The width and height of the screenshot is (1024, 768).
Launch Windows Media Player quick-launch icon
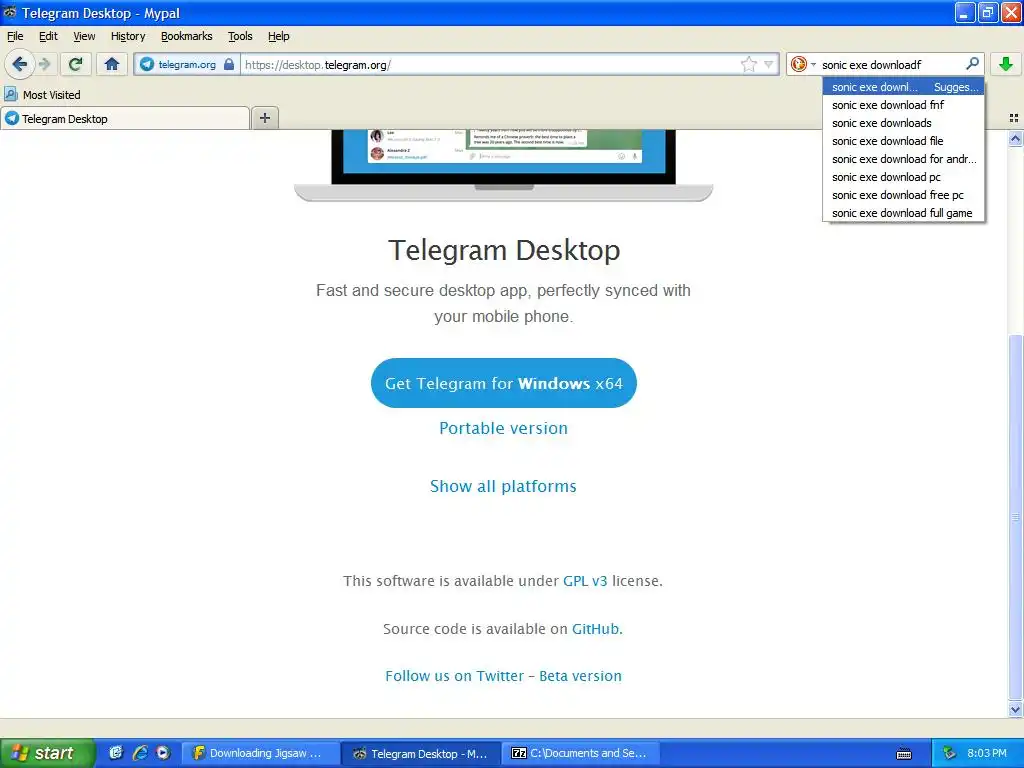[163, 753]
